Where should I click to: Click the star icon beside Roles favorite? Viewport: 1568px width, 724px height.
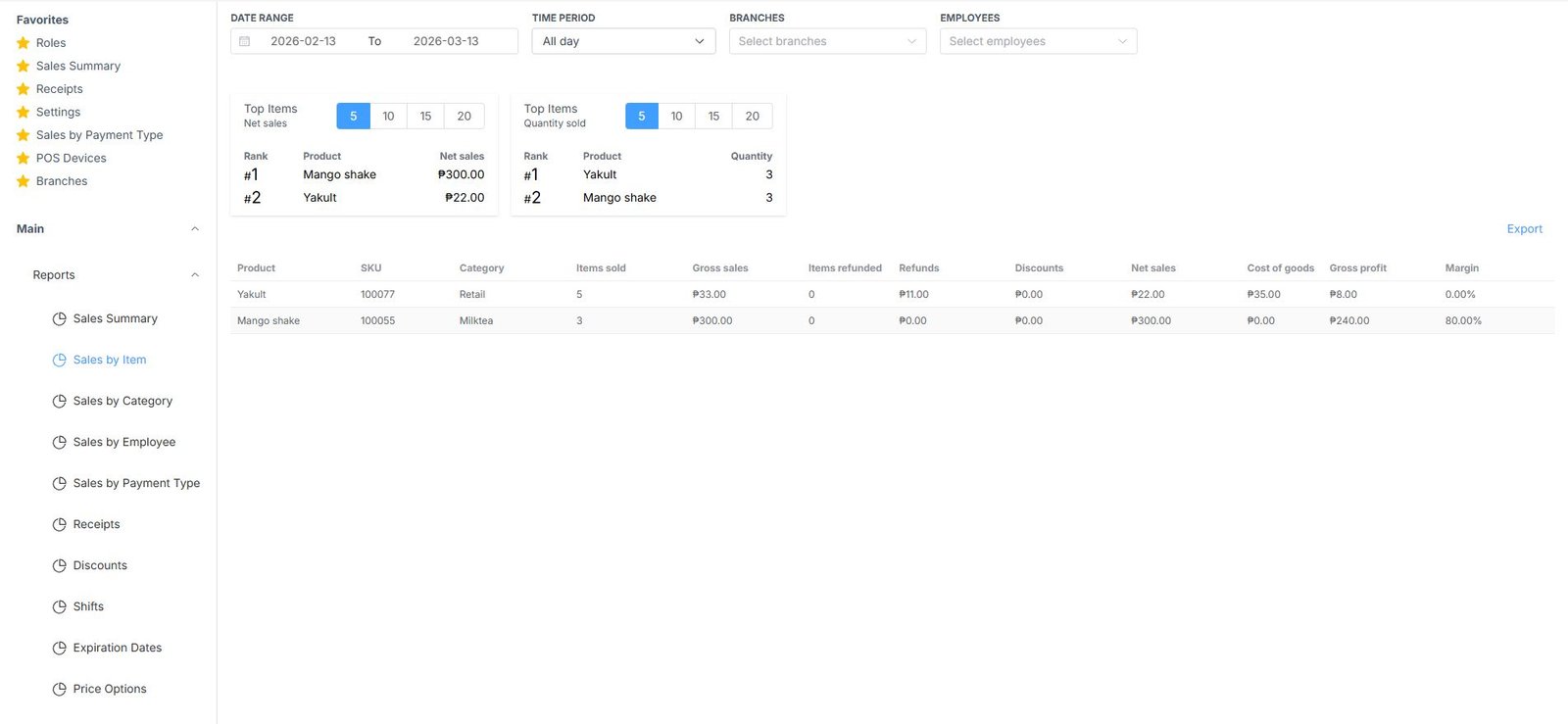coord(24,43)
